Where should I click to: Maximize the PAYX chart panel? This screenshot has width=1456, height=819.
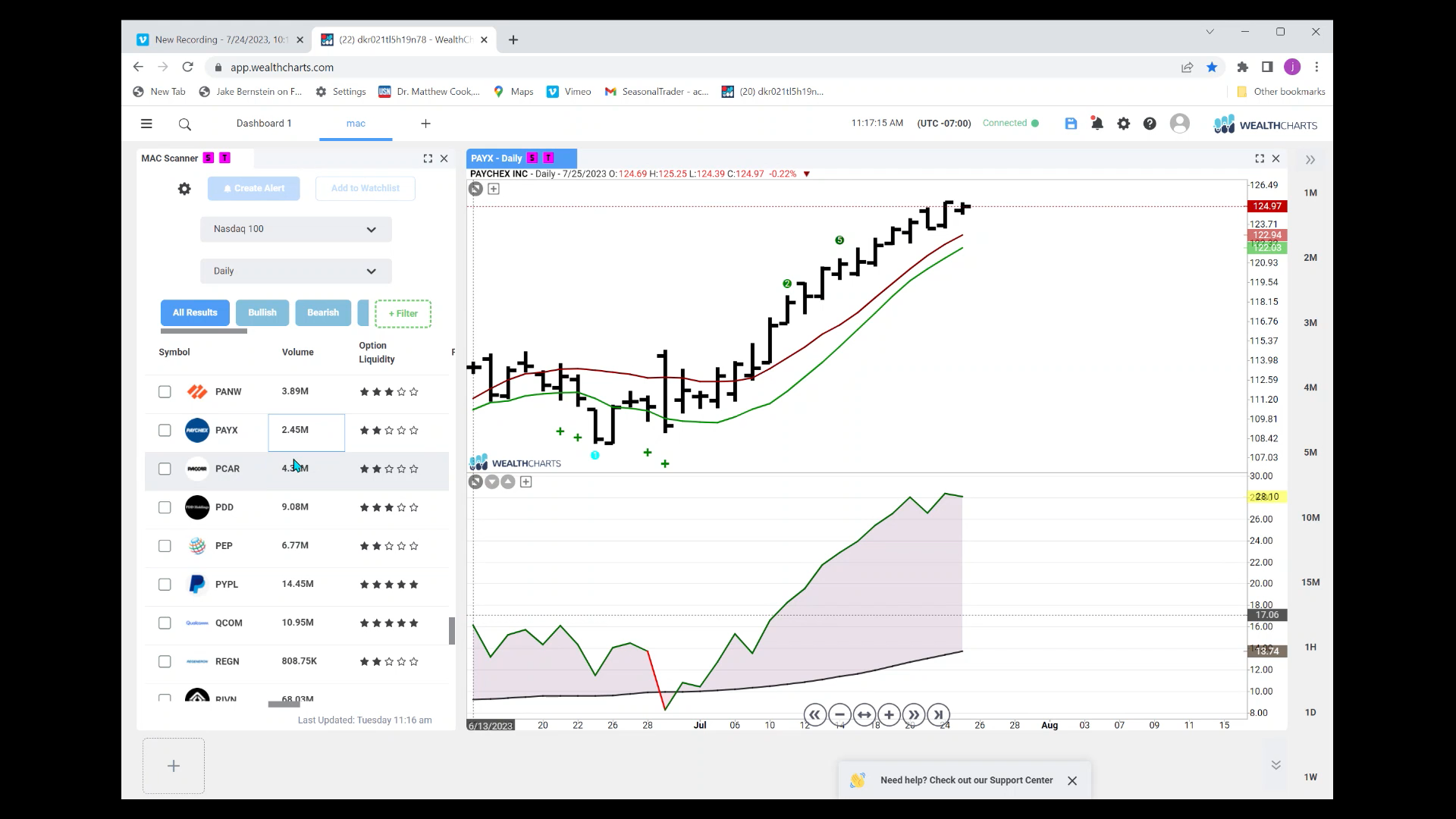click(1260, 158)
